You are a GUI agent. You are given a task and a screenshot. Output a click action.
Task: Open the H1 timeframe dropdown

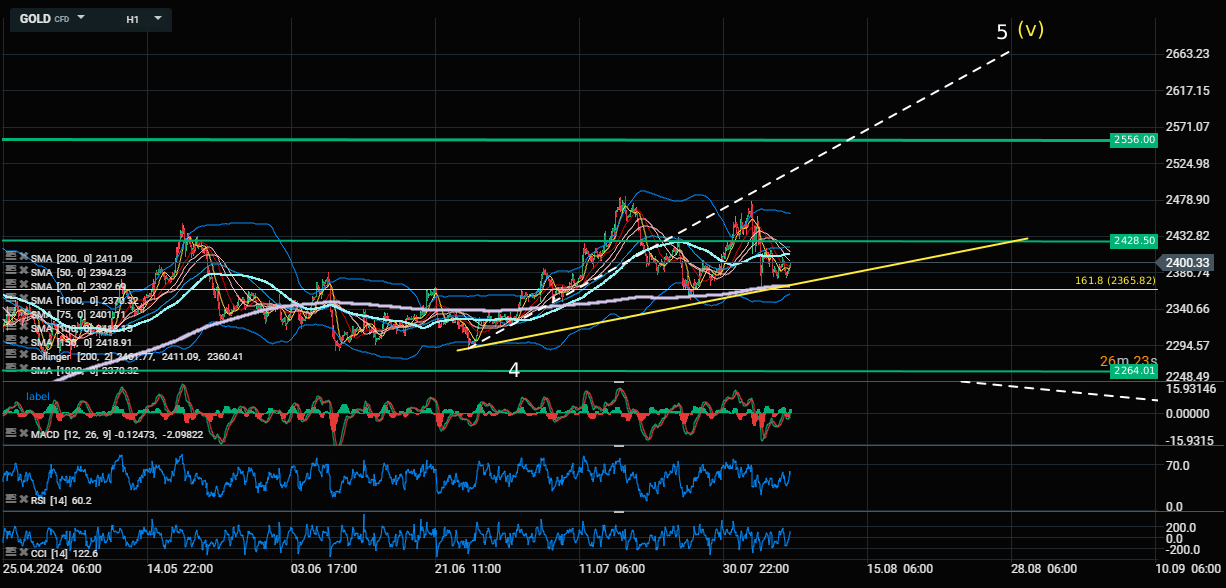pos(157,18)
